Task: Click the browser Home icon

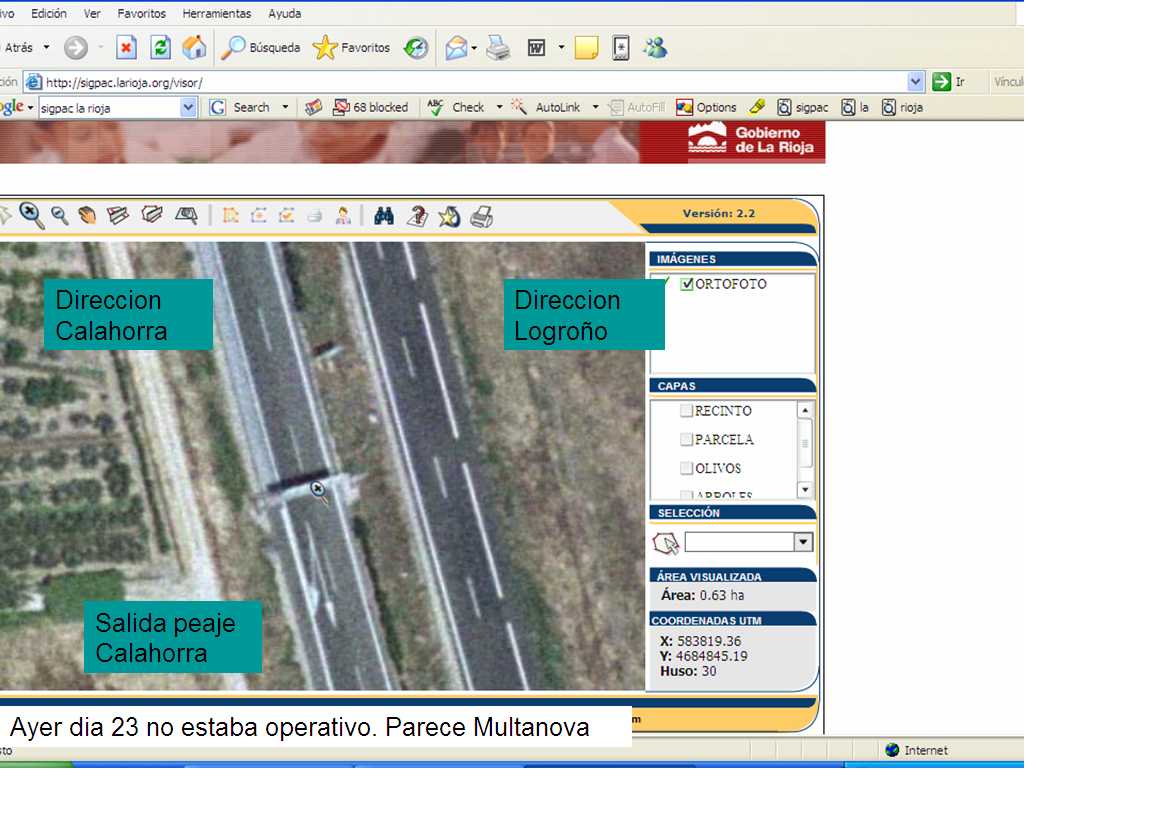Action: (194, 47)
